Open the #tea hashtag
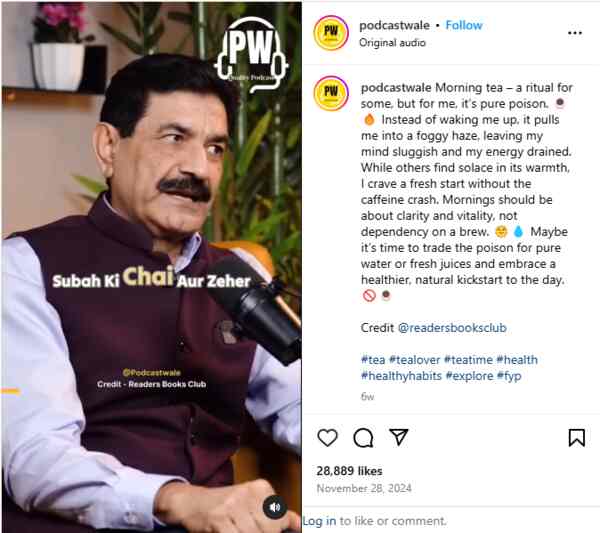The height and width of the screenshot is (533, 600). click(373, 360)
